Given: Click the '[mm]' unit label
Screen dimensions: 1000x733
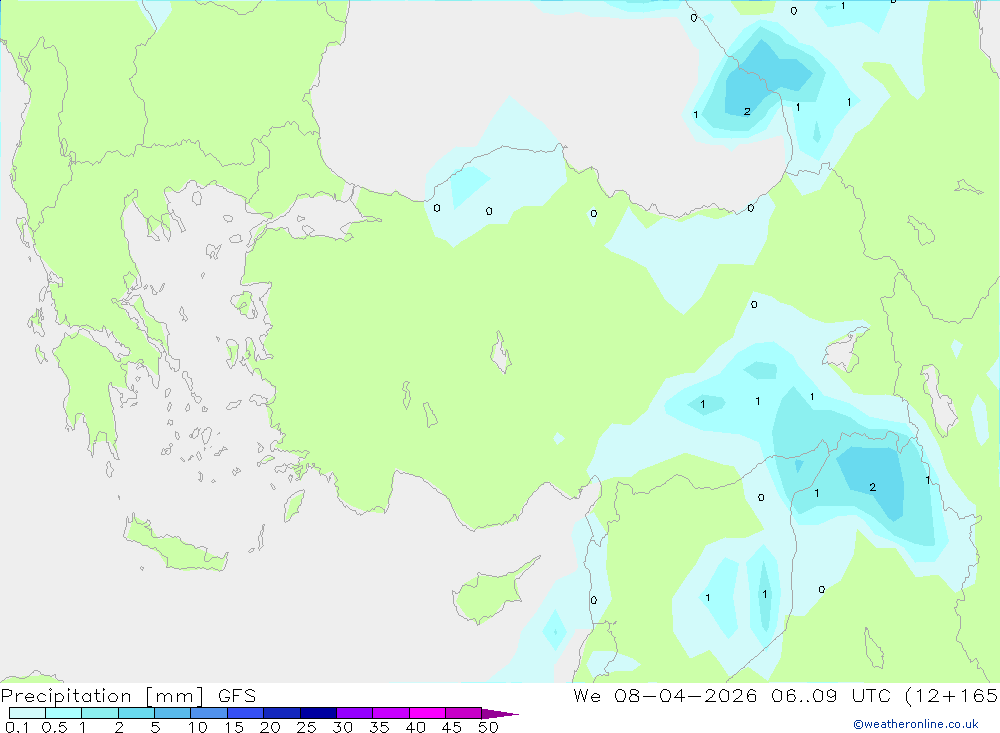Looking at the screenshot, I should [x=175, y=696].
